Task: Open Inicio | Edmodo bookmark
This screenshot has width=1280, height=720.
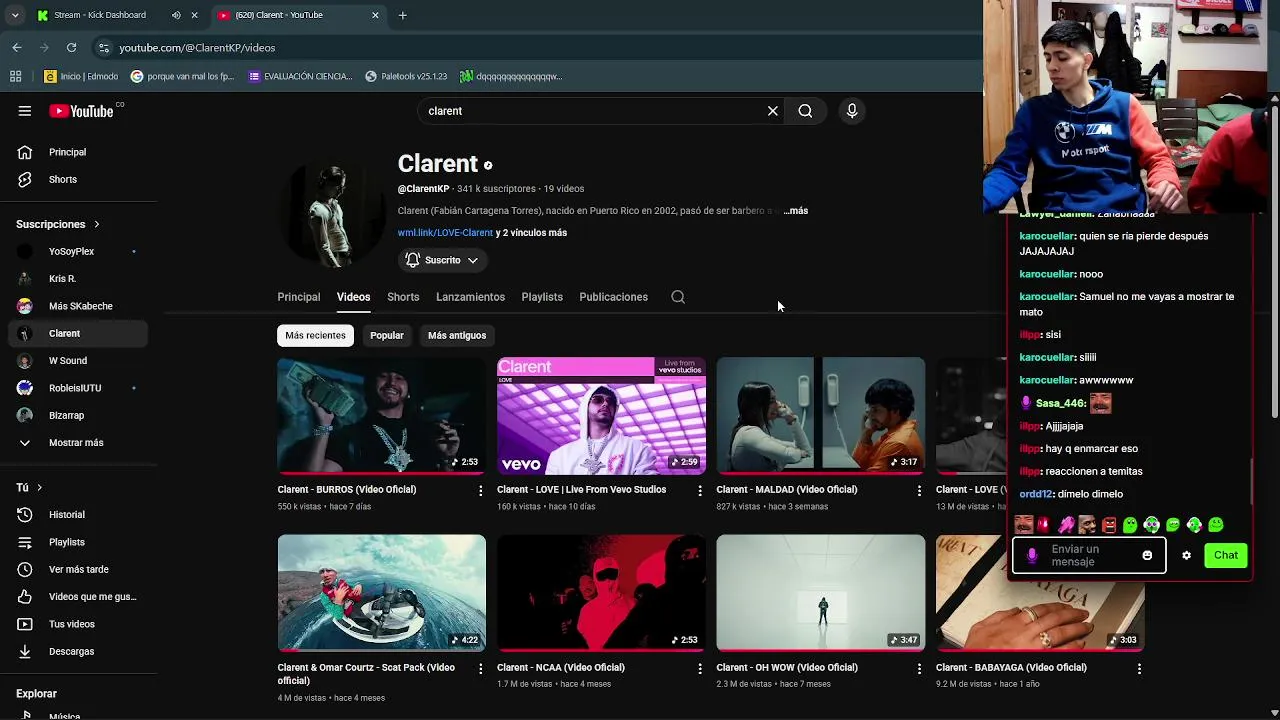Action: (x=81, y=76)
